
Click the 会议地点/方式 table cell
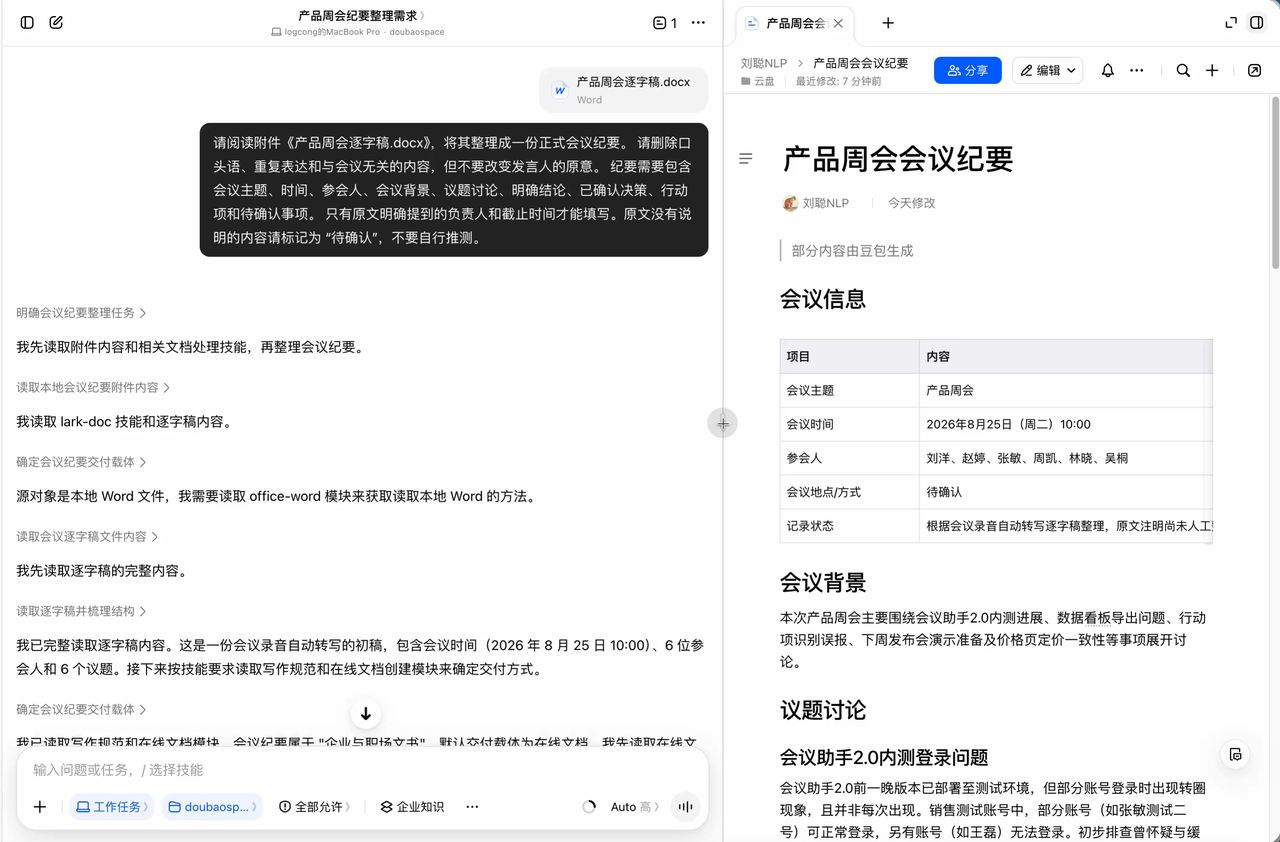pyautogui.click(x=850, y=492)
